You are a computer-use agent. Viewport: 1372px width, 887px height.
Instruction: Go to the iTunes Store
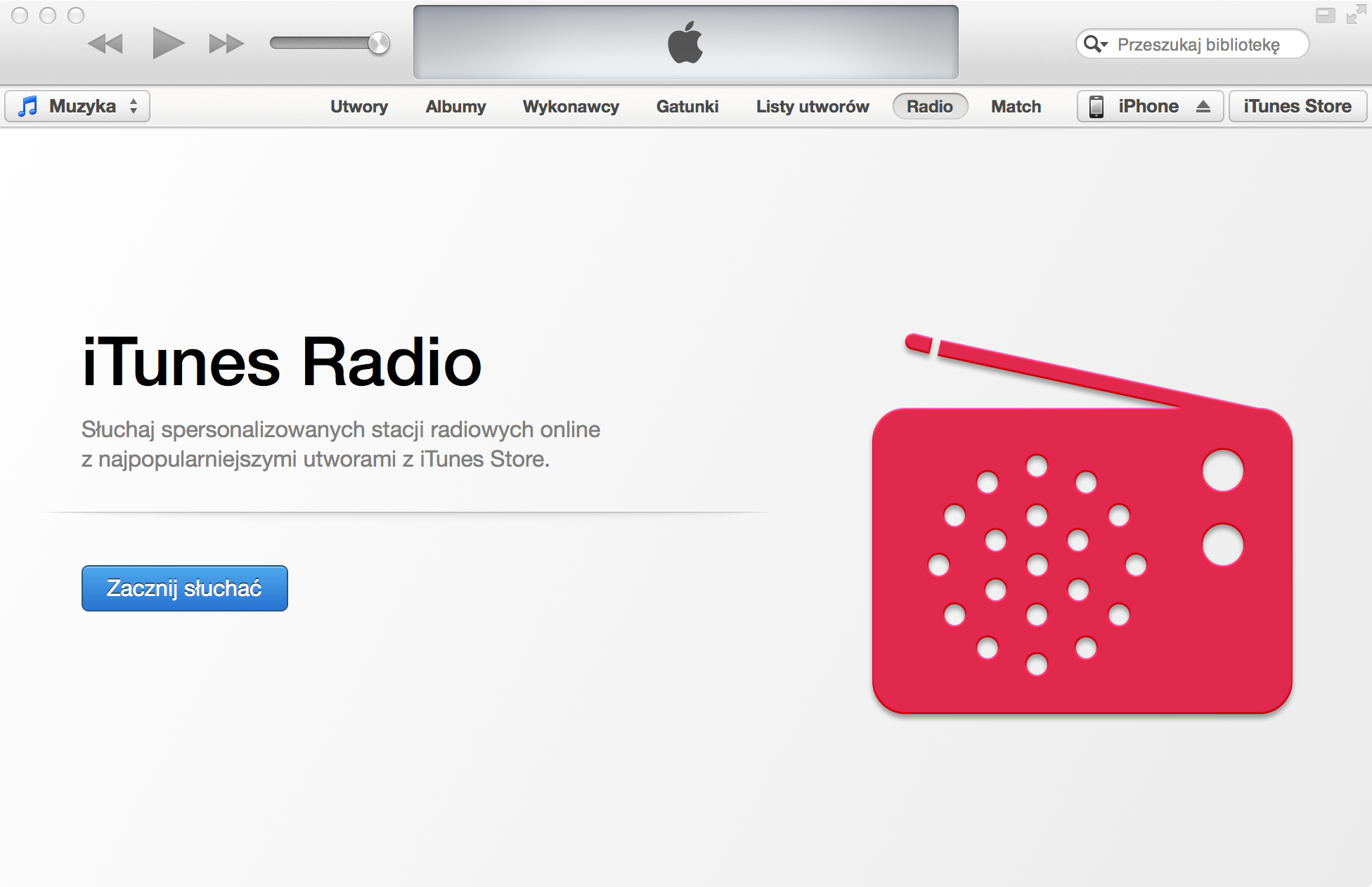point(1297,106)
